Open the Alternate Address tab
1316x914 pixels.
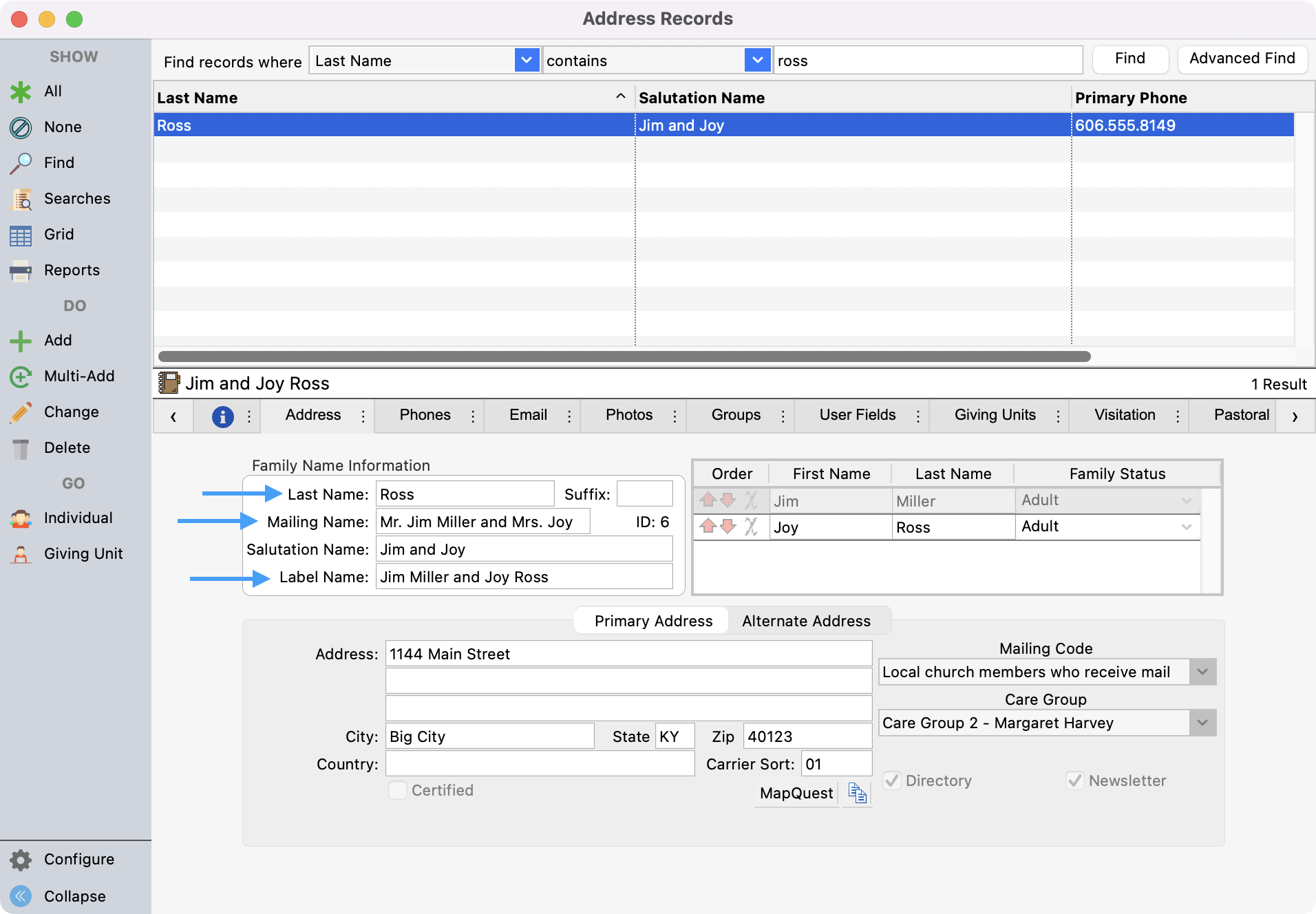[806, 620]
